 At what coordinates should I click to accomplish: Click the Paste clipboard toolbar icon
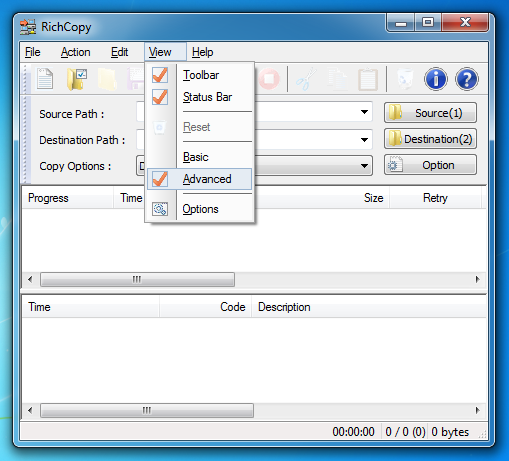[x=368, y=79]
